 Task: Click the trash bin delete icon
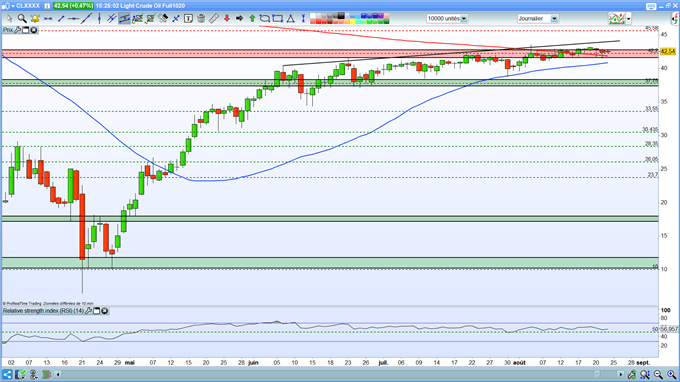pos(201,19)
